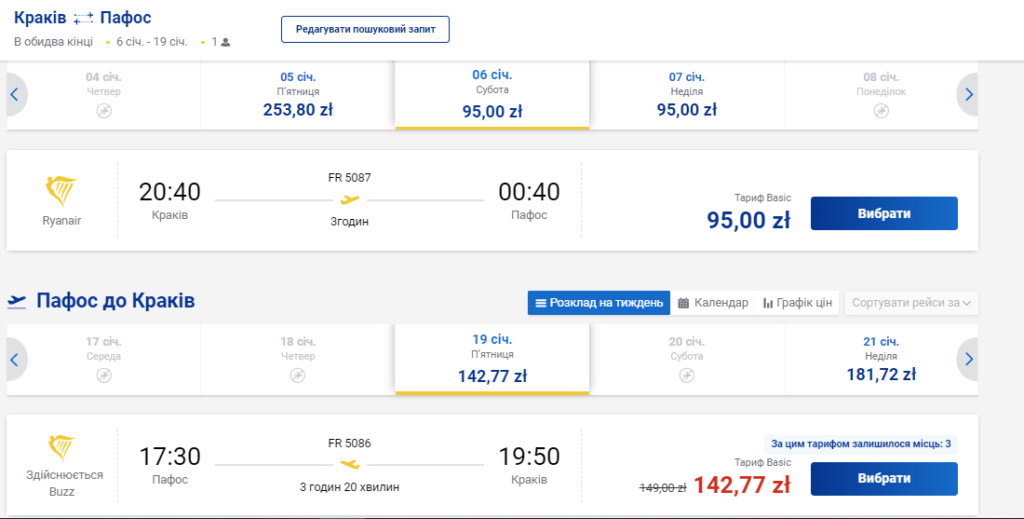Click the no-flight icon under 04 січ.

[104, 111]
